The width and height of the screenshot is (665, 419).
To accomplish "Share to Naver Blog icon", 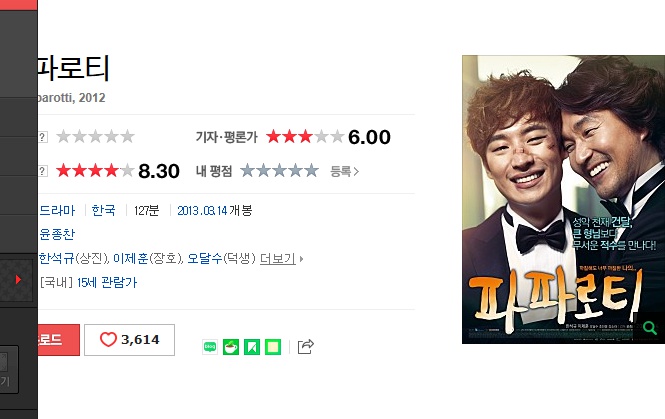I will pos(210,347).
